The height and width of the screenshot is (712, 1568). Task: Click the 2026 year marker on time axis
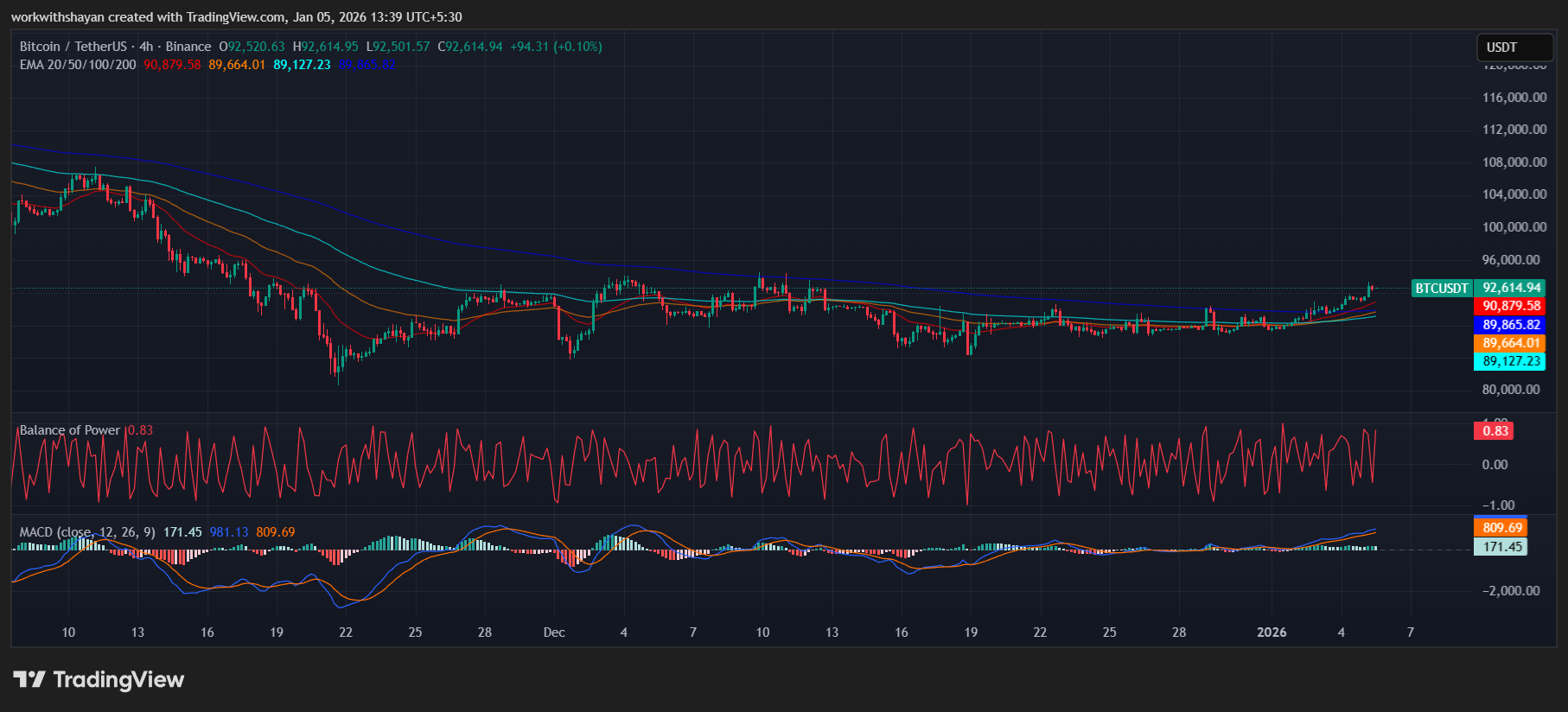[1271, 633]
